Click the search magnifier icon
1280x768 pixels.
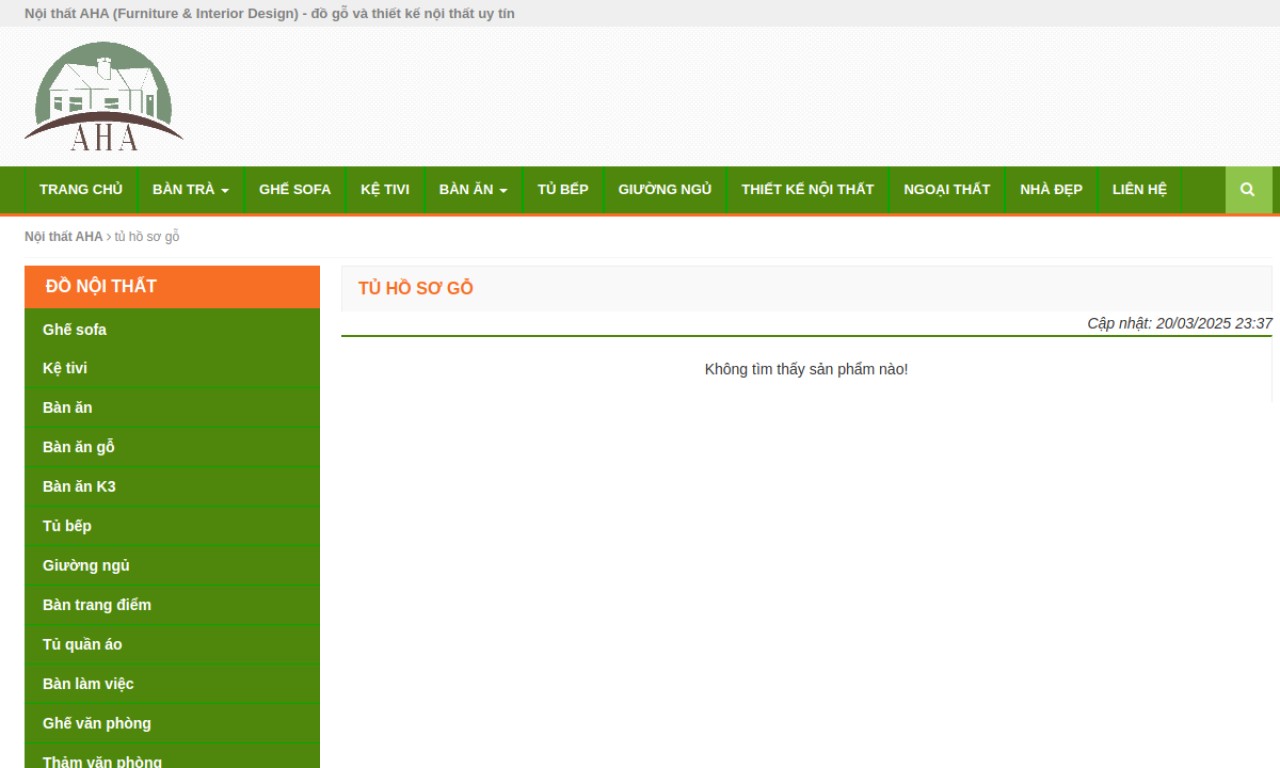click(1248, 189)
